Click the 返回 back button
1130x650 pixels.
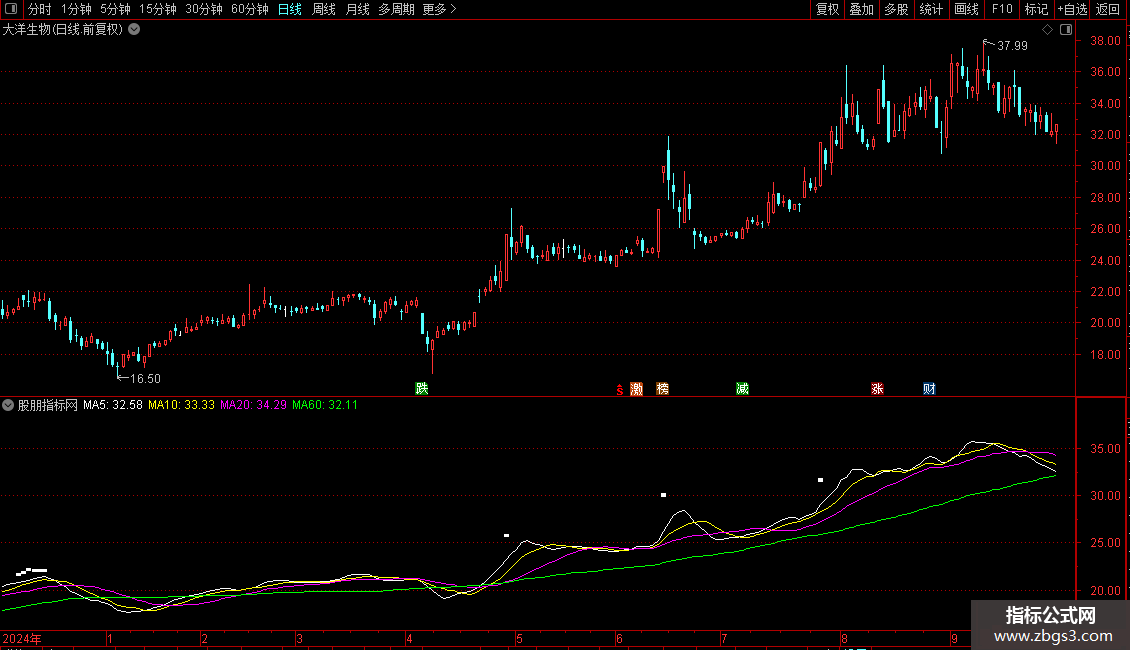(x=1108, y=9)
